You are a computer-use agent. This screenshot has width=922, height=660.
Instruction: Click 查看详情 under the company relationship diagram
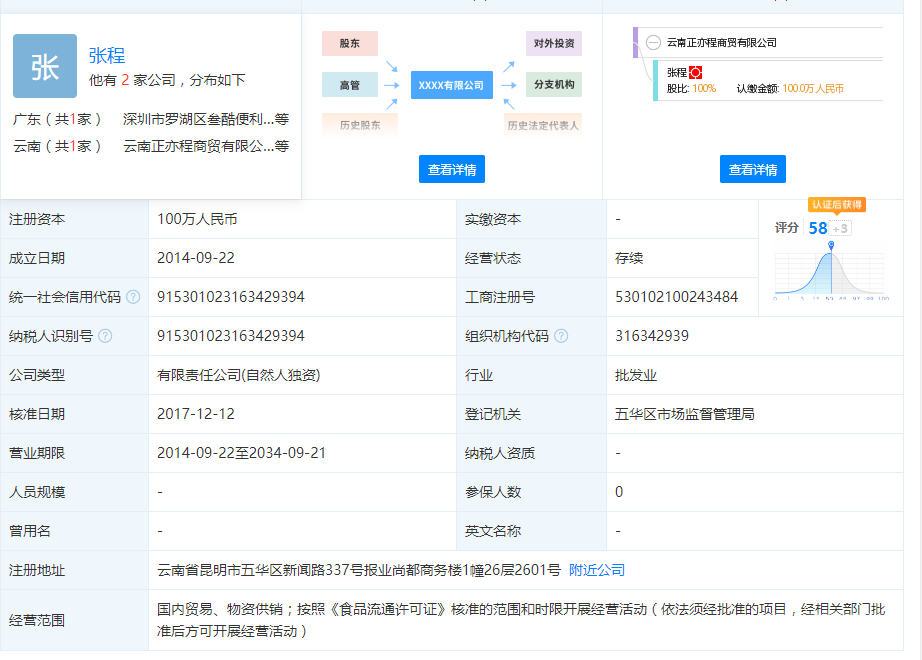[452, 169]
